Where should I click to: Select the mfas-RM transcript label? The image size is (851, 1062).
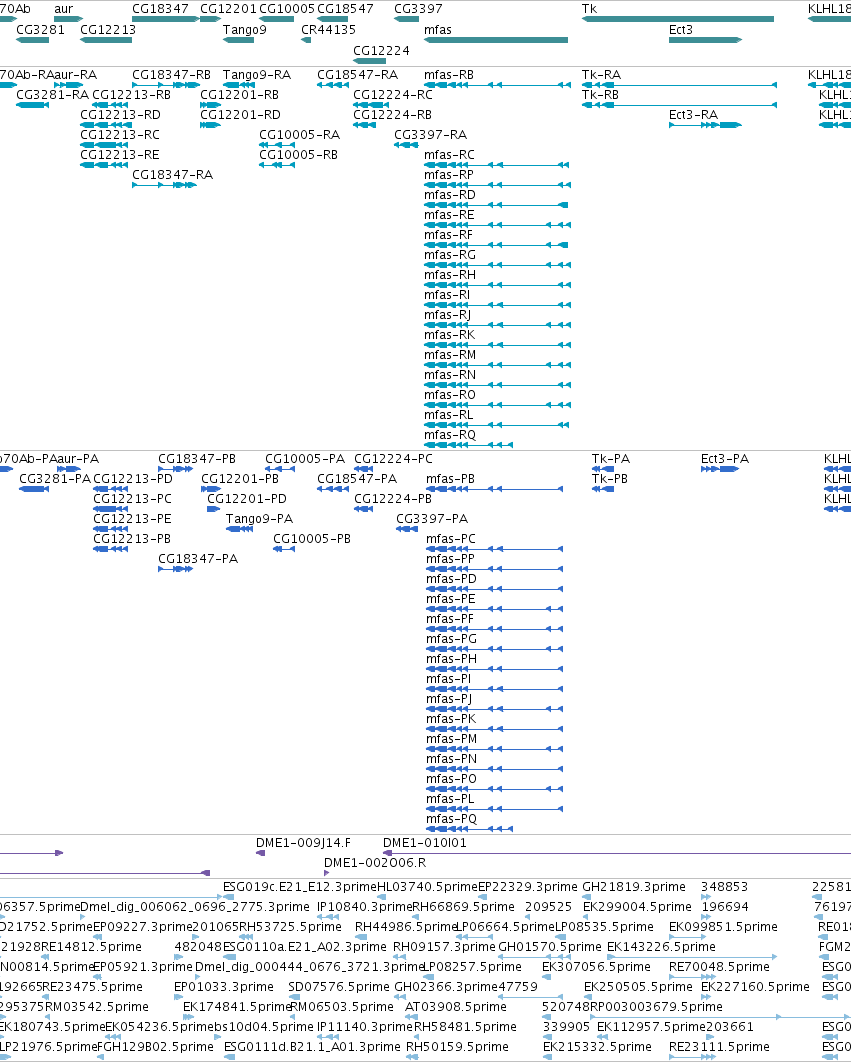click(450, 355)
